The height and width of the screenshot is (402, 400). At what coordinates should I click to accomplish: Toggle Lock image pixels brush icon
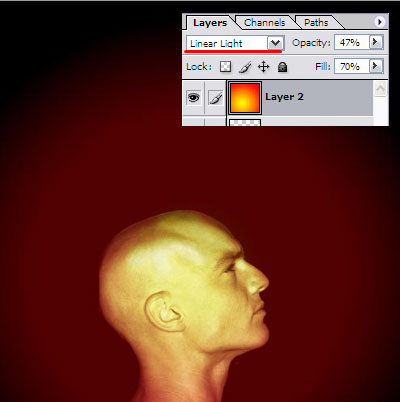[x=245, y=67]
